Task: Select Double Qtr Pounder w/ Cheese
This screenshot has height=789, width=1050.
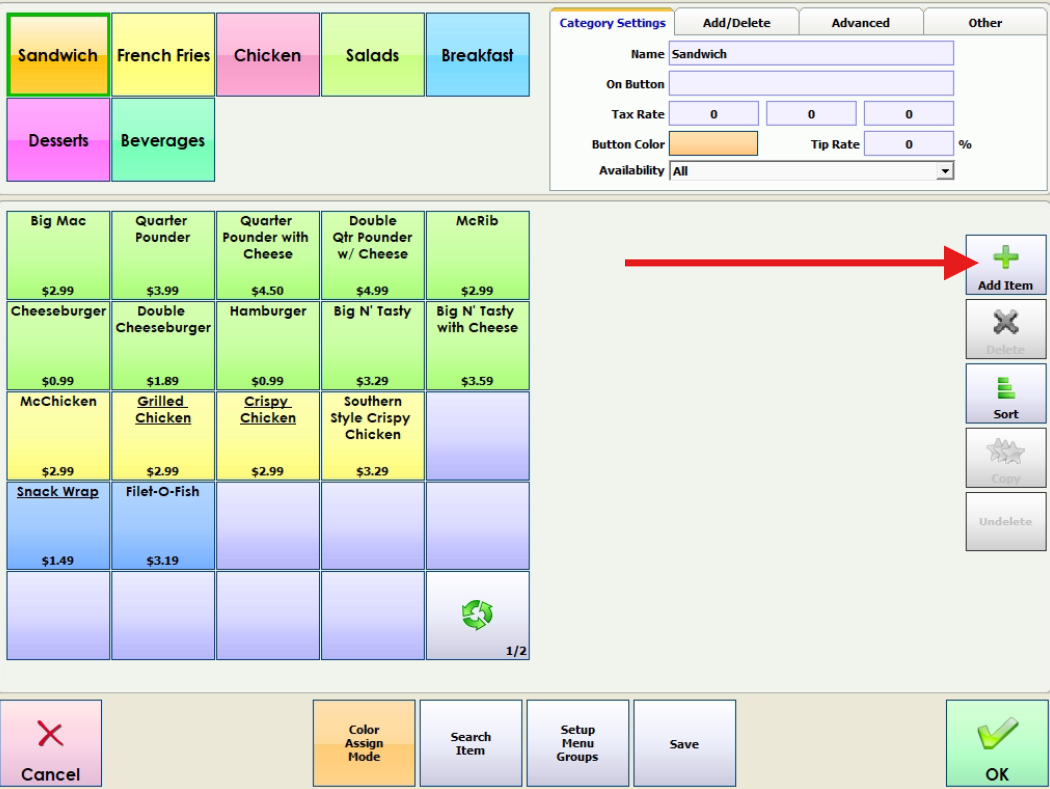Action: pos(373,255)
